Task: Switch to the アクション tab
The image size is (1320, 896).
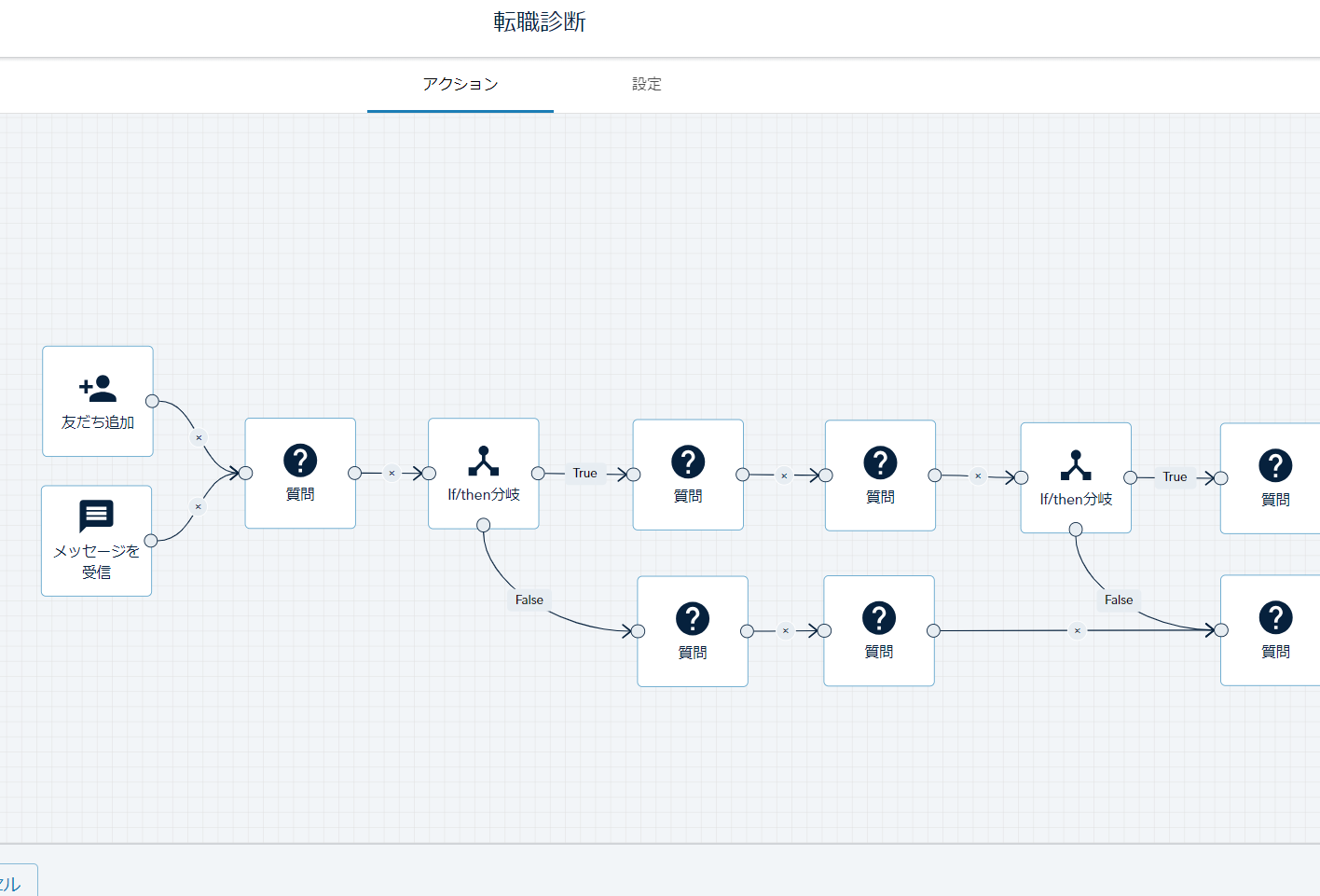Action: tap(461, 84)
